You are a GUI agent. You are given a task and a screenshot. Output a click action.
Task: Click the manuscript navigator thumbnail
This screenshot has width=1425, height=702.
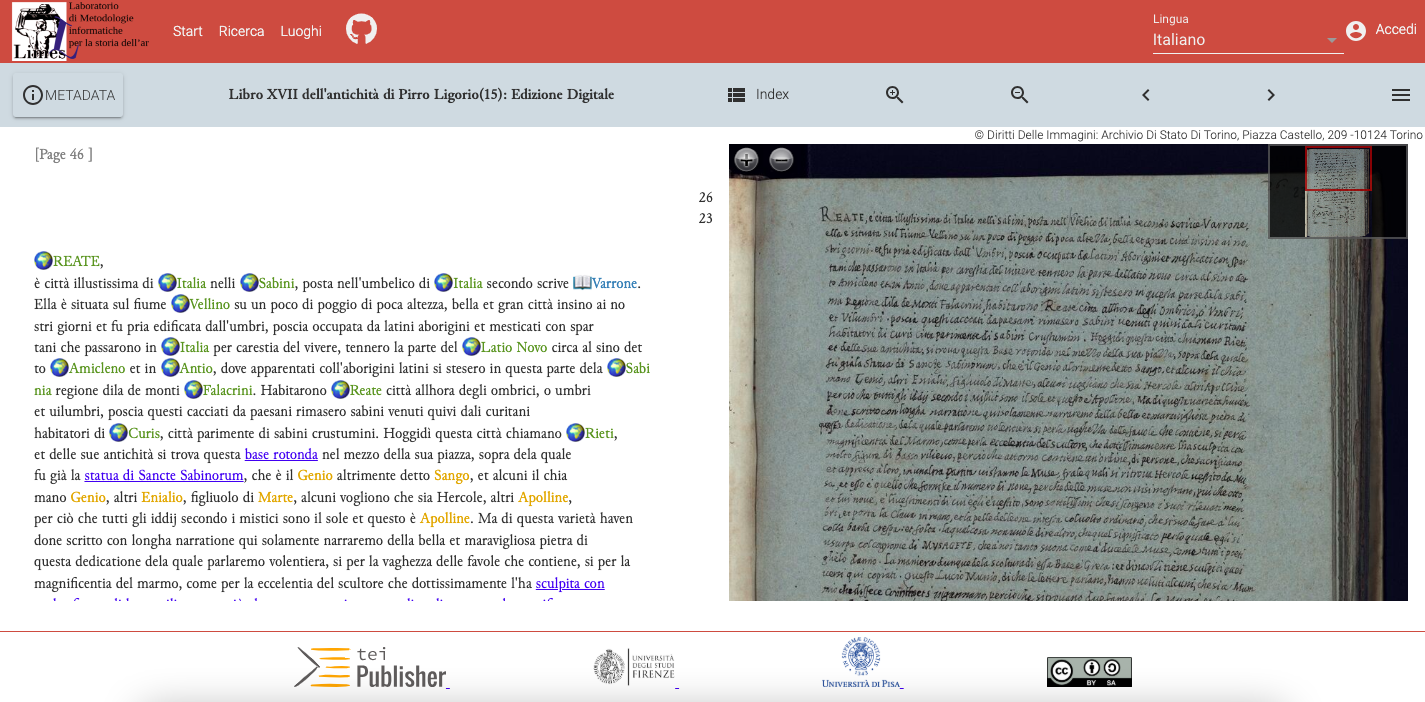click(1337, 191)
